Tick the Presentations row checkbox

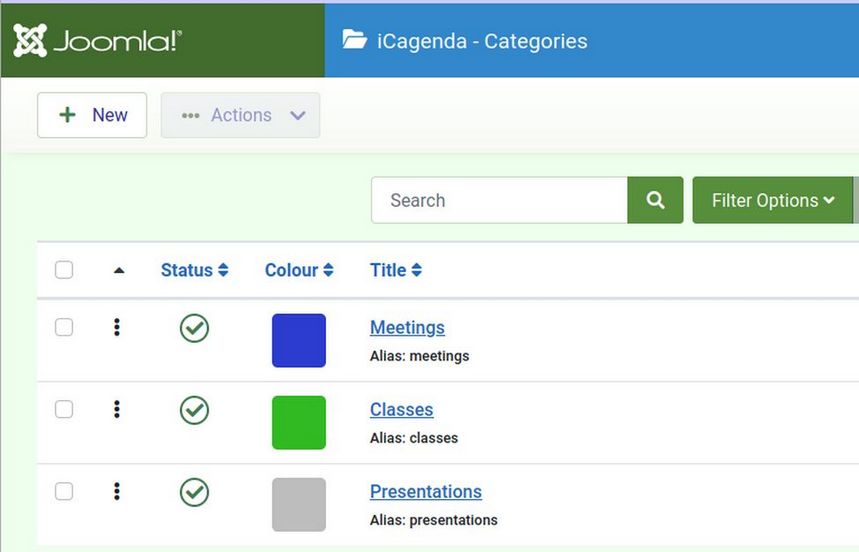point(64,491)
